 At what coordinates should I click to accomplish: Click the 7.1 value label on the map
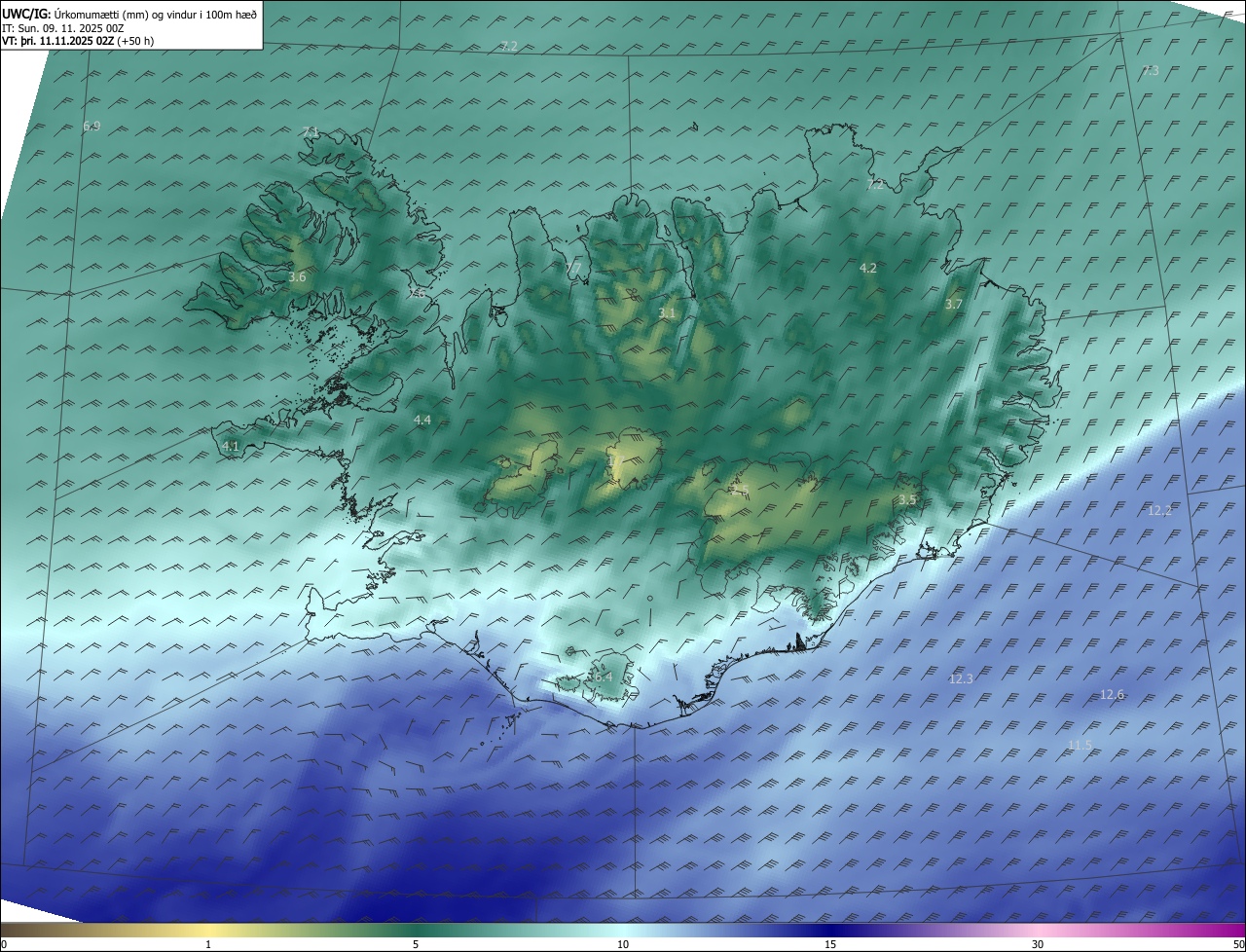point(311,131)
